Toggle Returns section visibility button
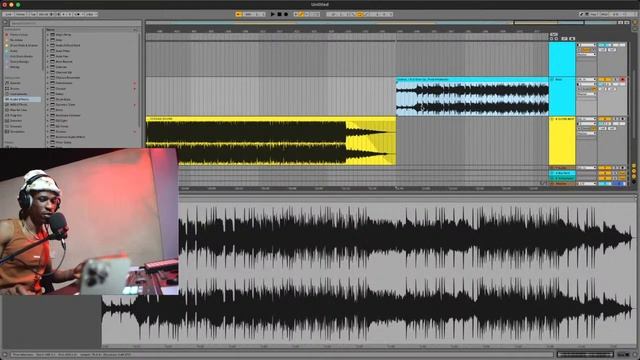Screen dimensions: 640x360 click(634, 171)
